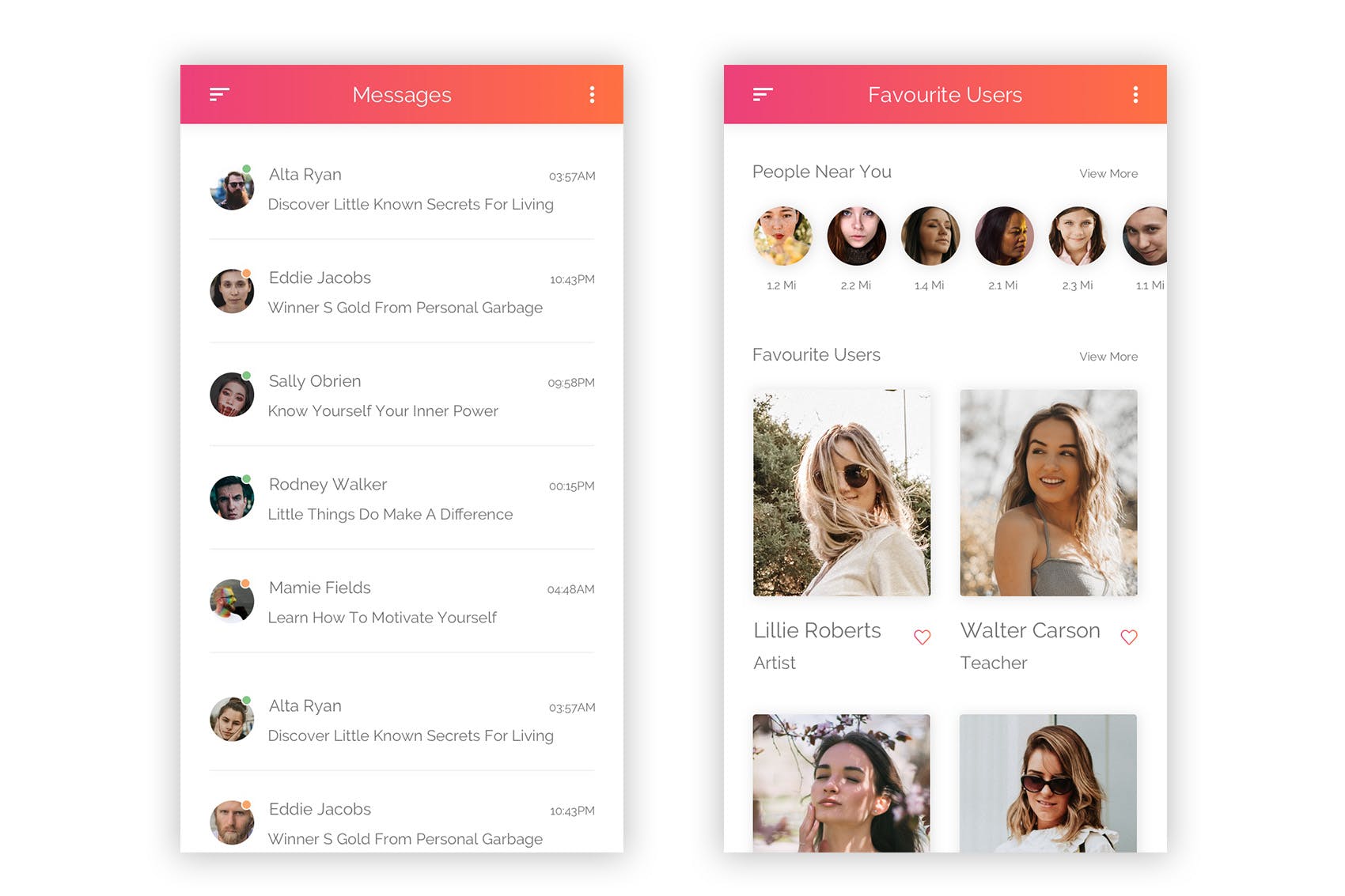Viewport: 1345px width, 896px height.
Task: Switch to the Favourite Users screen header
Action: 945,94
